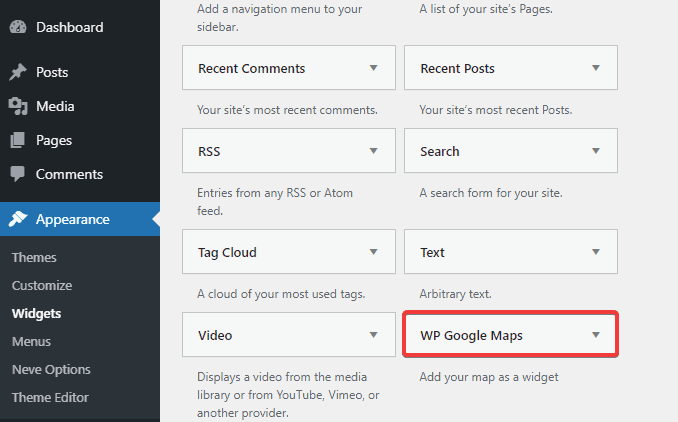Click the Pages icon in sidebar

coord(18,140)
